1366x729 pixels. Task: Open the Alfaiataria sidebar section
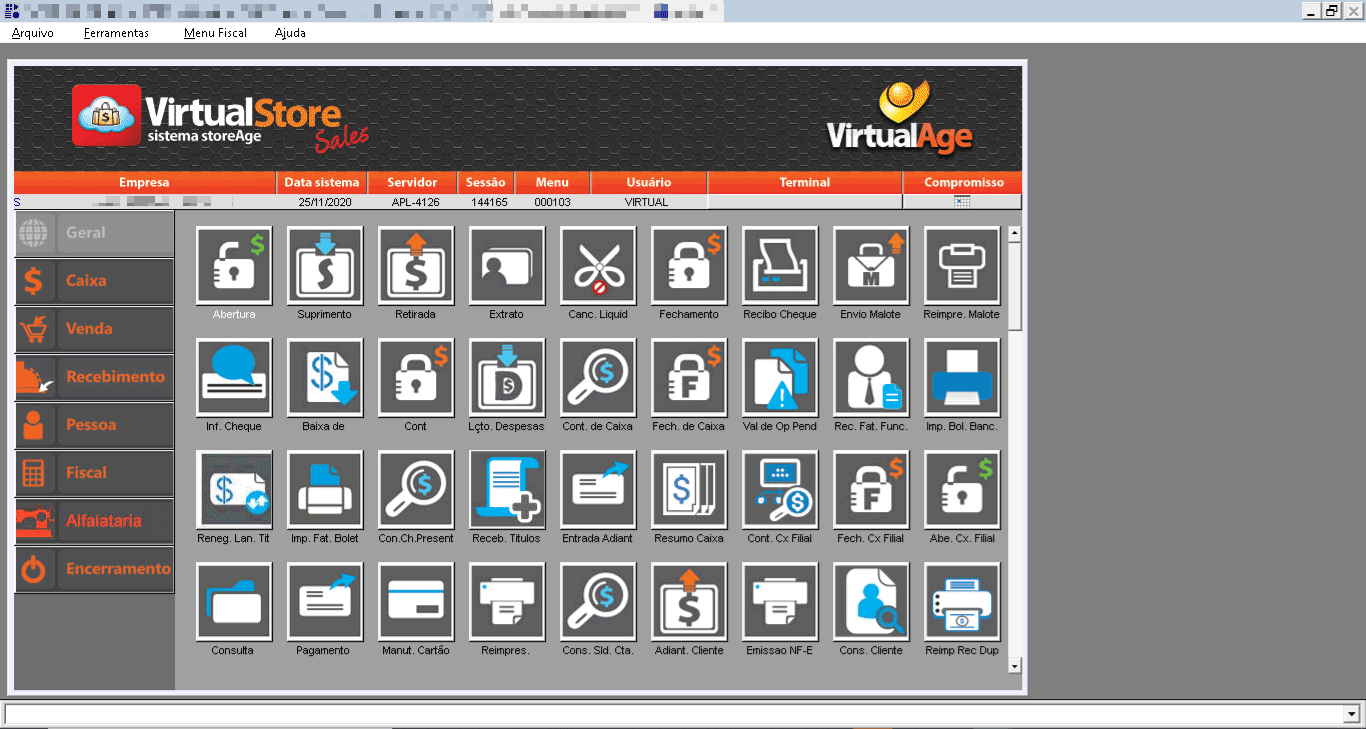[94, 521]
